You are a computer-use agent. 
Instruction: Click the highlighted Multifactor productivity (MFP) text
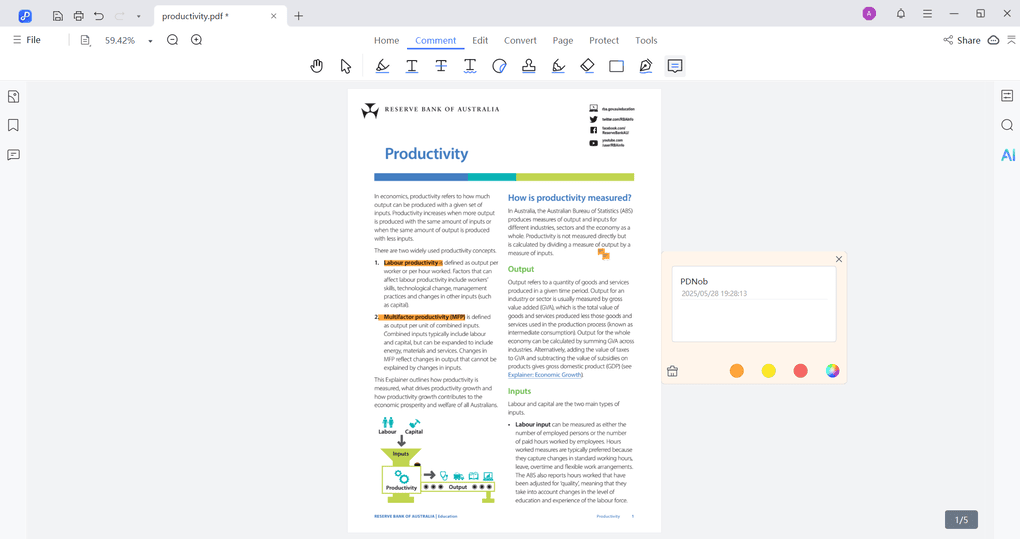click(x=423, y=317)
